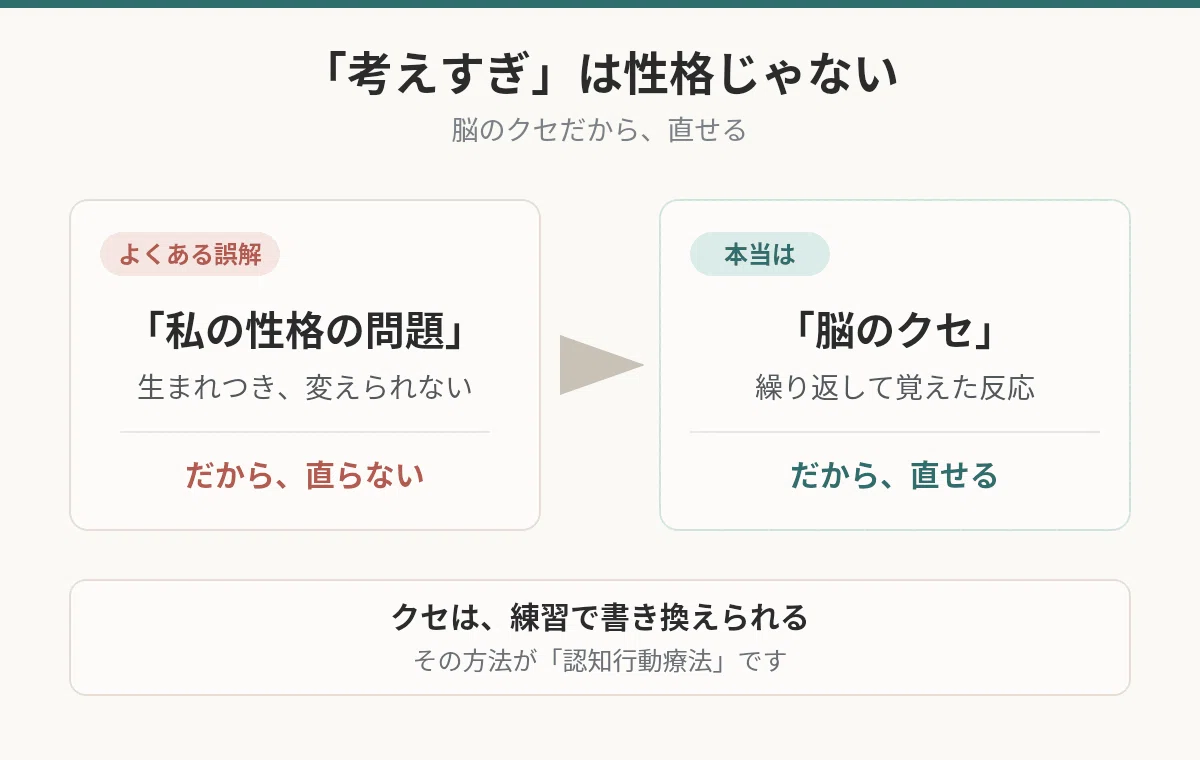Click the bold text 'クセは、練習で書き換えられる'

600,617
